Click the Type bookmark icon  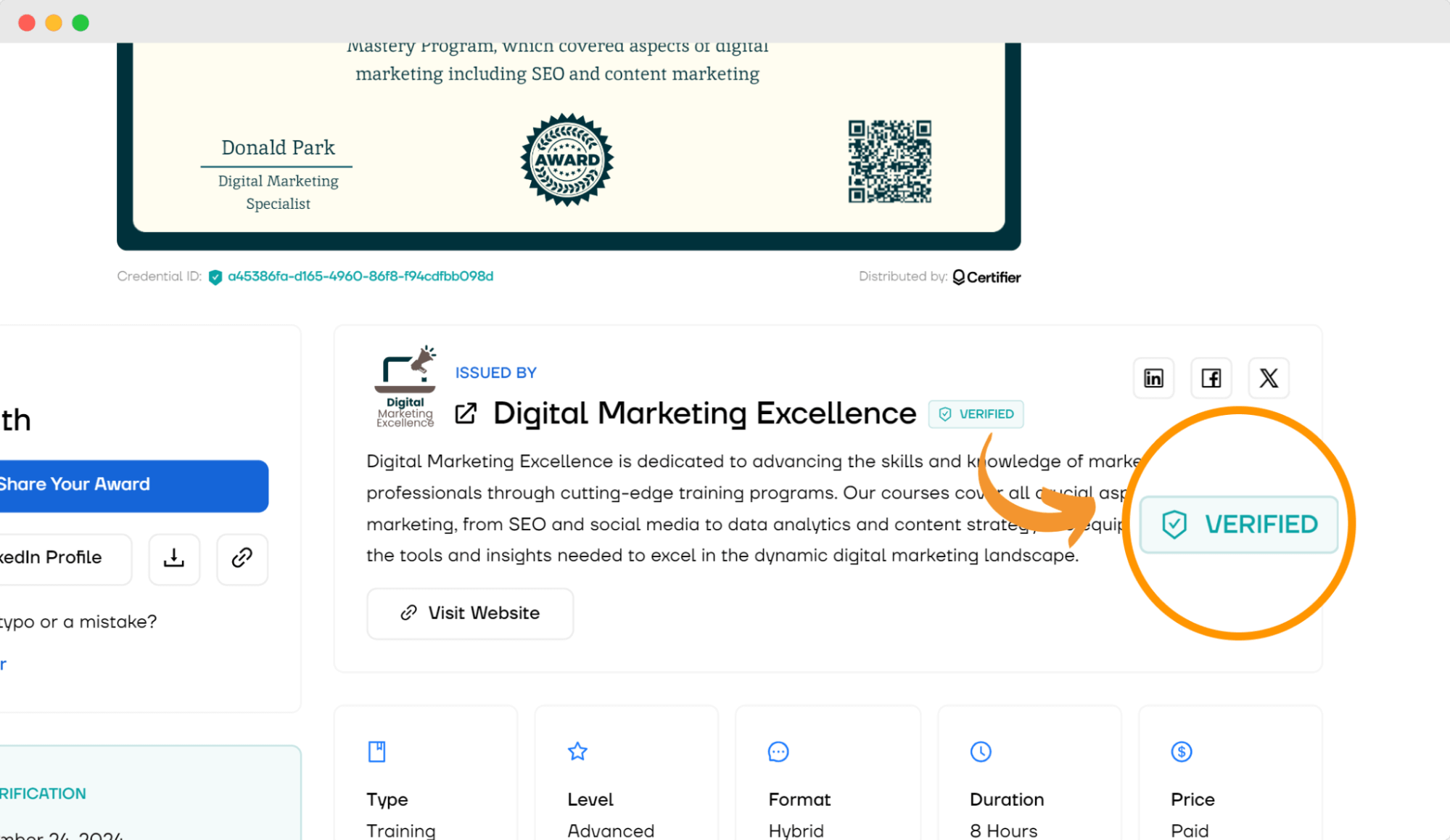(376, 752)
